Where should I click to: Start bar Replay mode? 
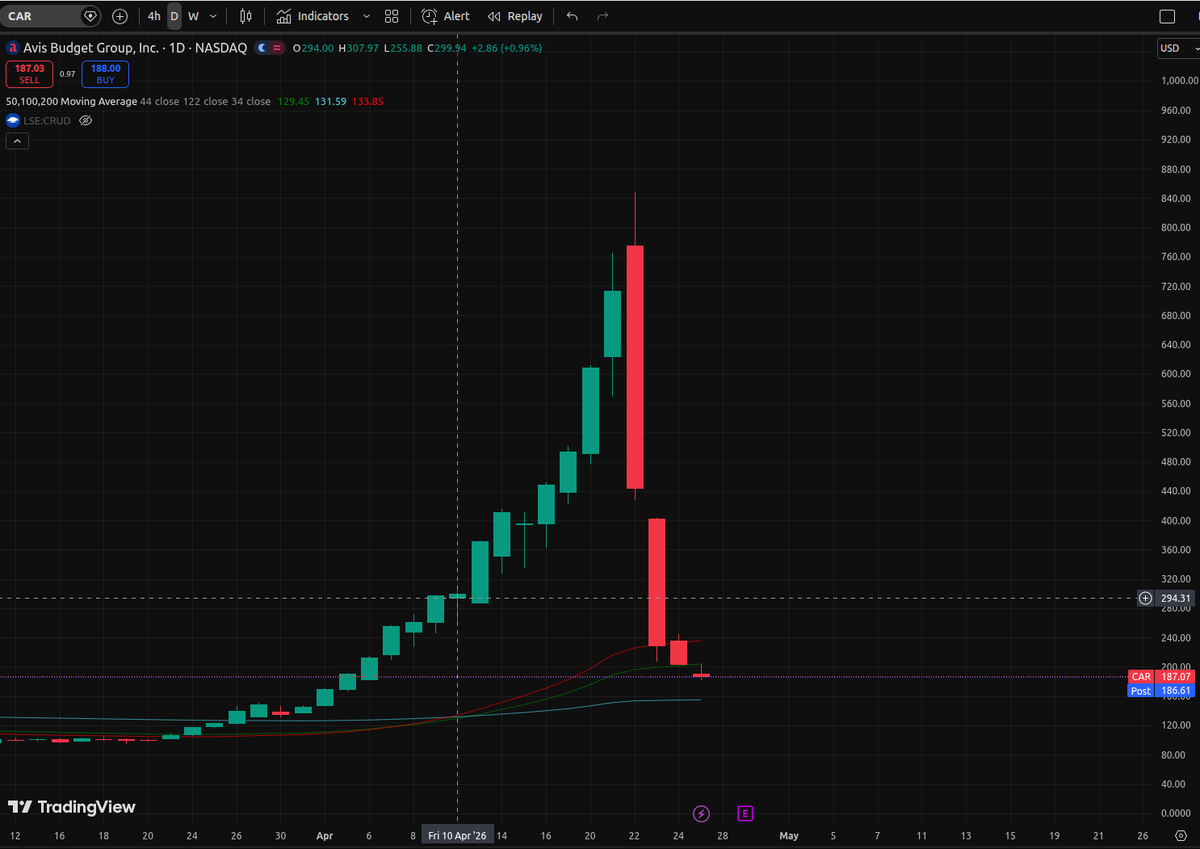(x=514, y=16)
